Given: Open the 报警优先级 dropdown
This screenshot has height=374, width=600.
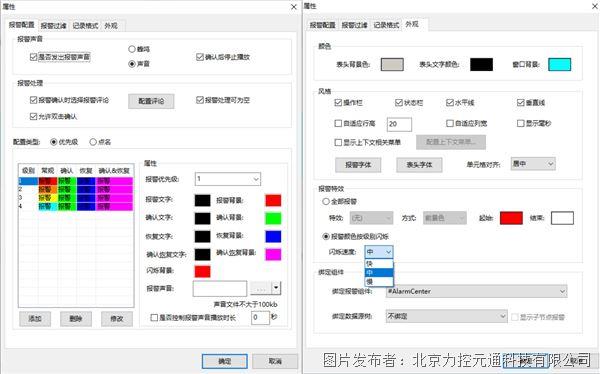Looking at the screenshot, I should [x=228, y=179].
